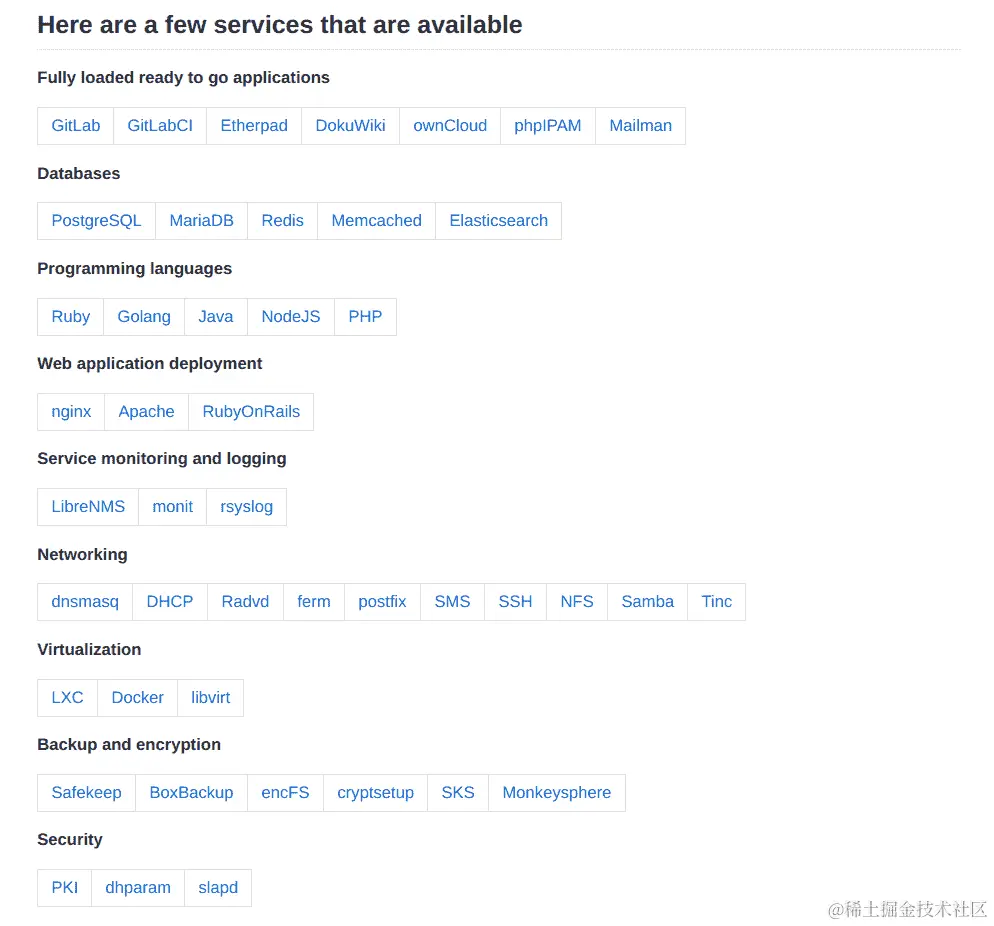
Task: Select the slapd link
Action: click(218, 888)
